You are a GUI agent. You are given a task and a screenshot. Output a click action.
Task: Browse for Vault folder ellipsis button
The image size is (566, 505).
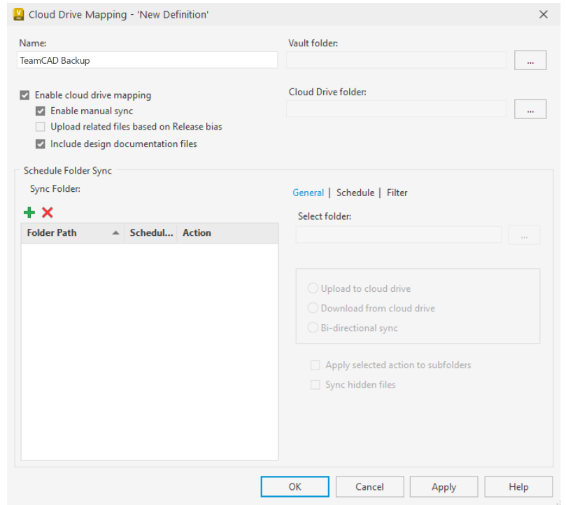pyautogui.click(x=530, y=60)
